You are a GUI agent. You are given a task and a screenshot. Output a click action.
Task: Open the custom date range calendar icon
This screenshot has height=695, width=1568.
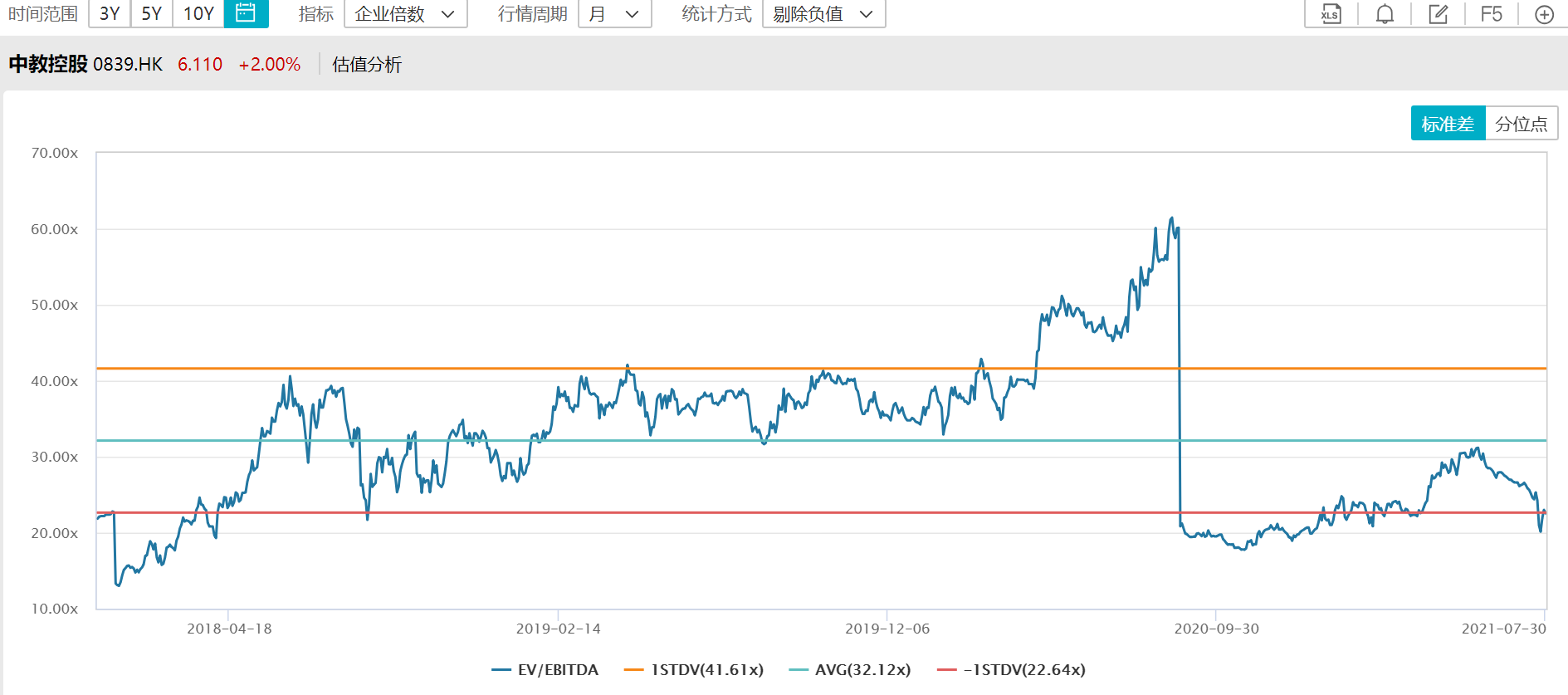(246, 13)
